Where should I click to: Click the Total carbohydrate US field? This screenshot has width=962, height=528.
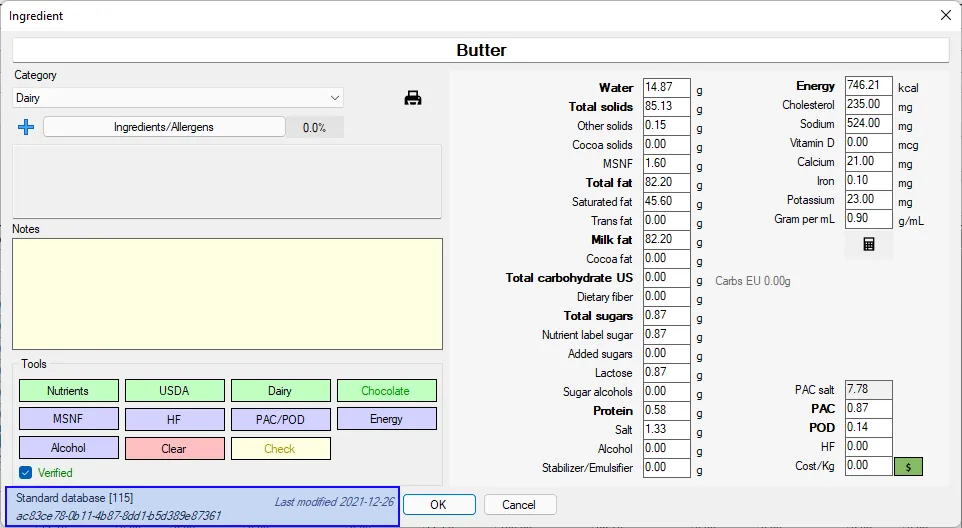point(666,278)
